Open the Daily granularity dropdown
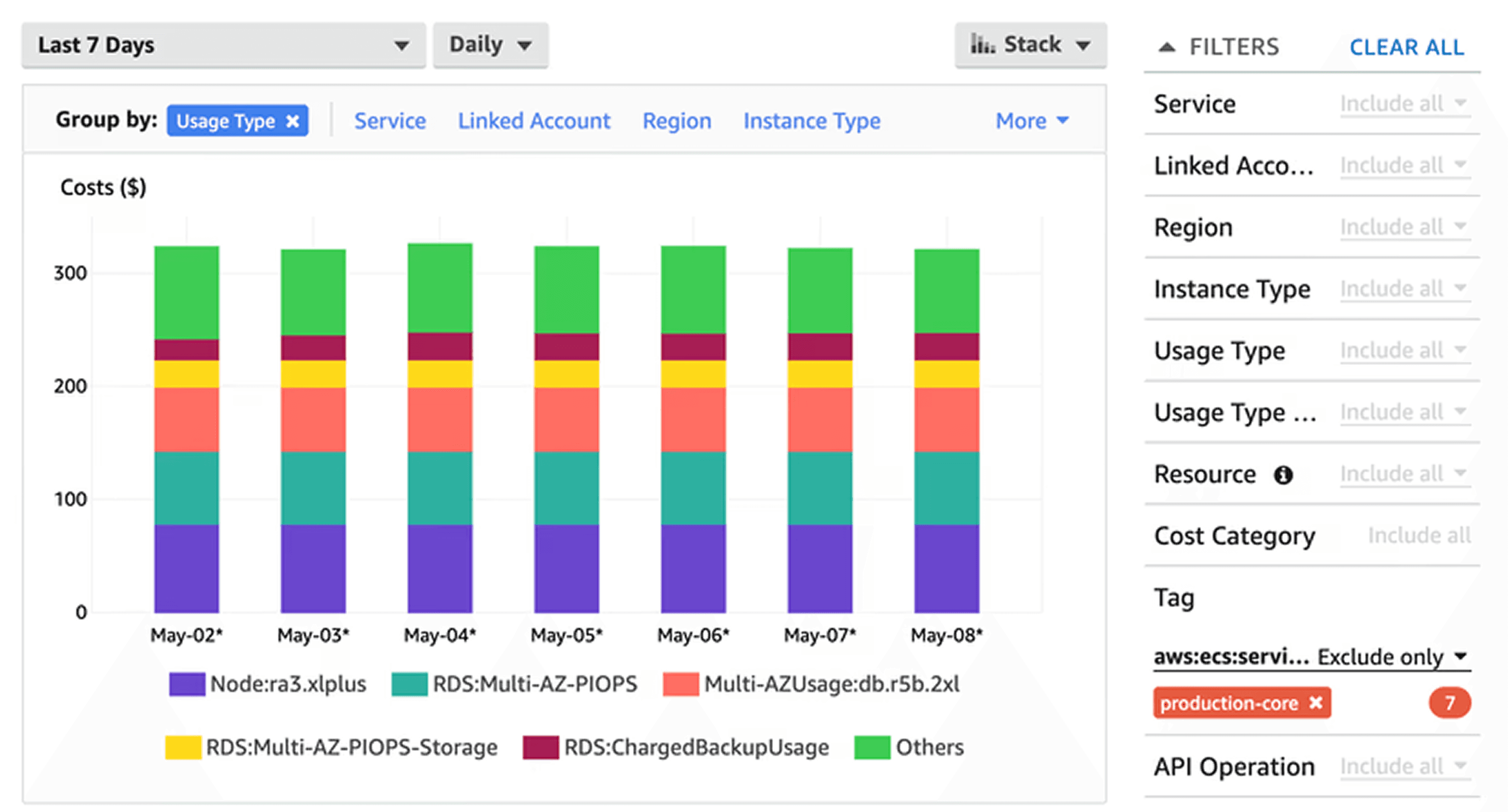Image resolution: width=1508 pixels, height=812 pixels. pos(490,45)
